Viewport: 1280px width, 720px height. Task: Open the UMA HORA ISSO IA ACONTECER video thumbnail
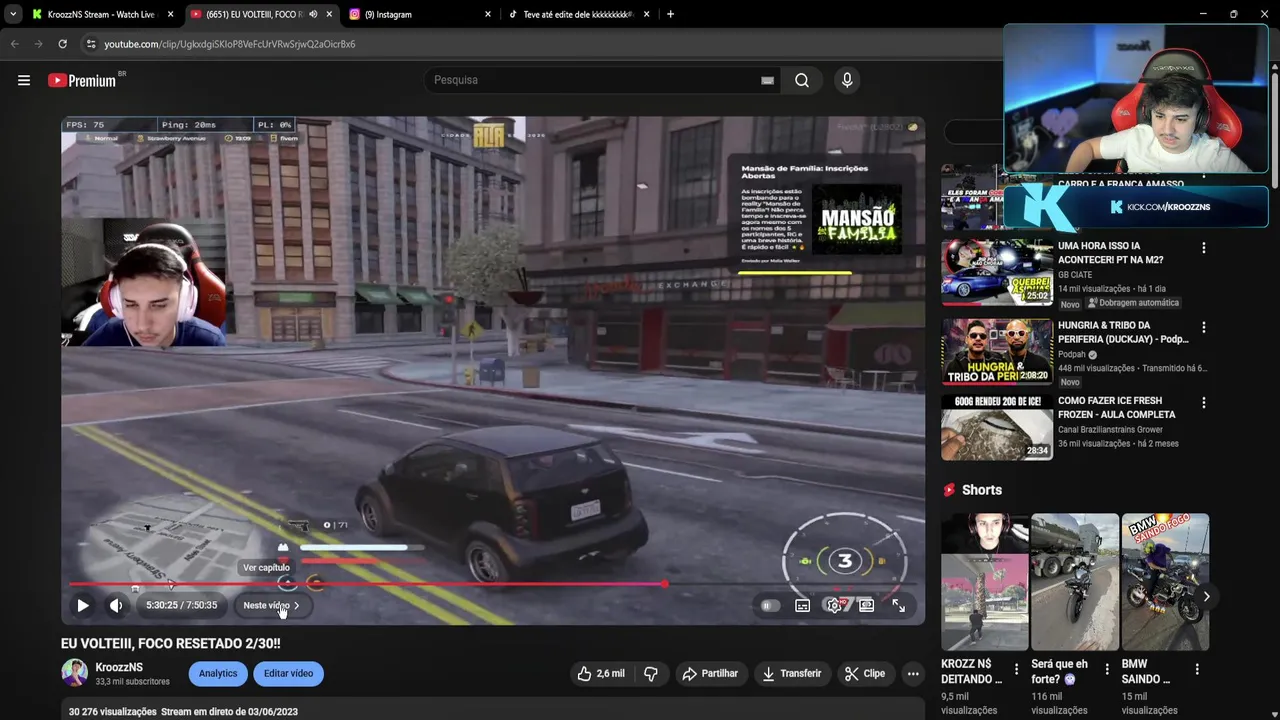coord(996,272)
